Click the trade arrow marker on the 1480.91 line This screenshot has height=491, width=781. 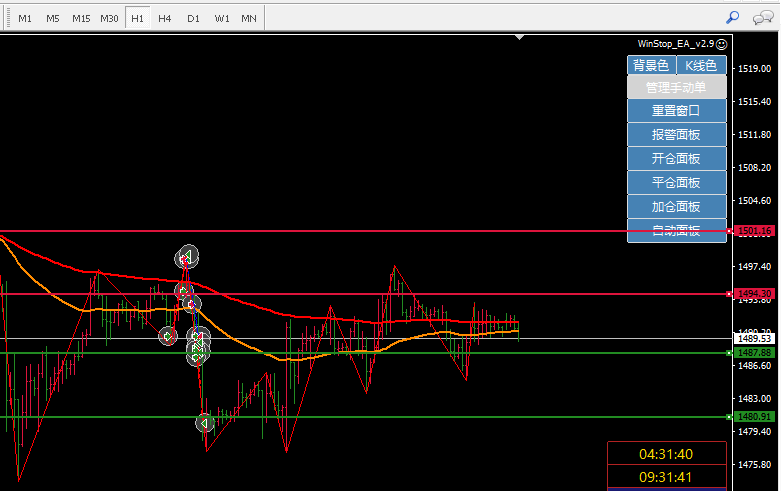coord(204,423)
